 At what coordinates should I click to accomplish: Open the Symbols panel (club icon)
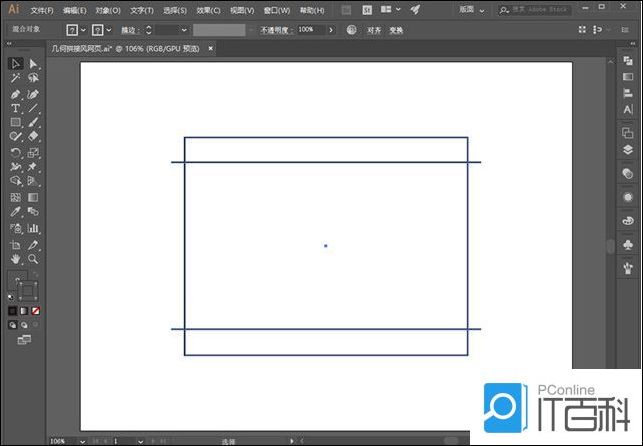point(628,243)
